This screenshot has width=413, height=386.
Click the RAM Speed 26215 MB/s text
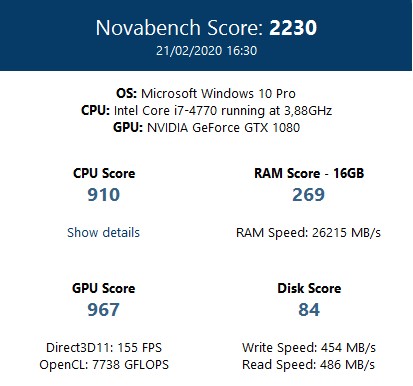click(308, 232)
